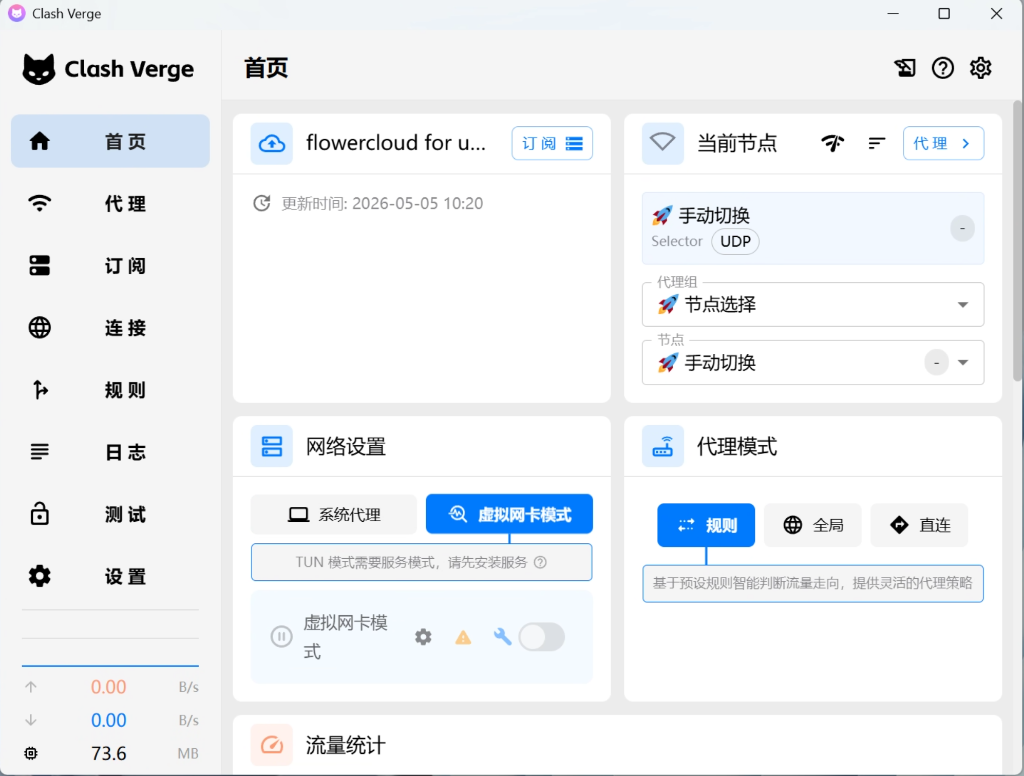1024x776 pixels.
Task: Open virtual NIC mode gear settings
Action: coord(423,637)
